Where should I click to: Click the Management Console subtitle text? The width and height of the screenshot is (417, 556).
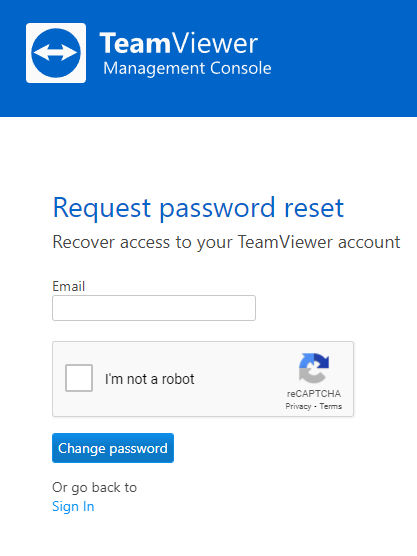coord(187,68)
